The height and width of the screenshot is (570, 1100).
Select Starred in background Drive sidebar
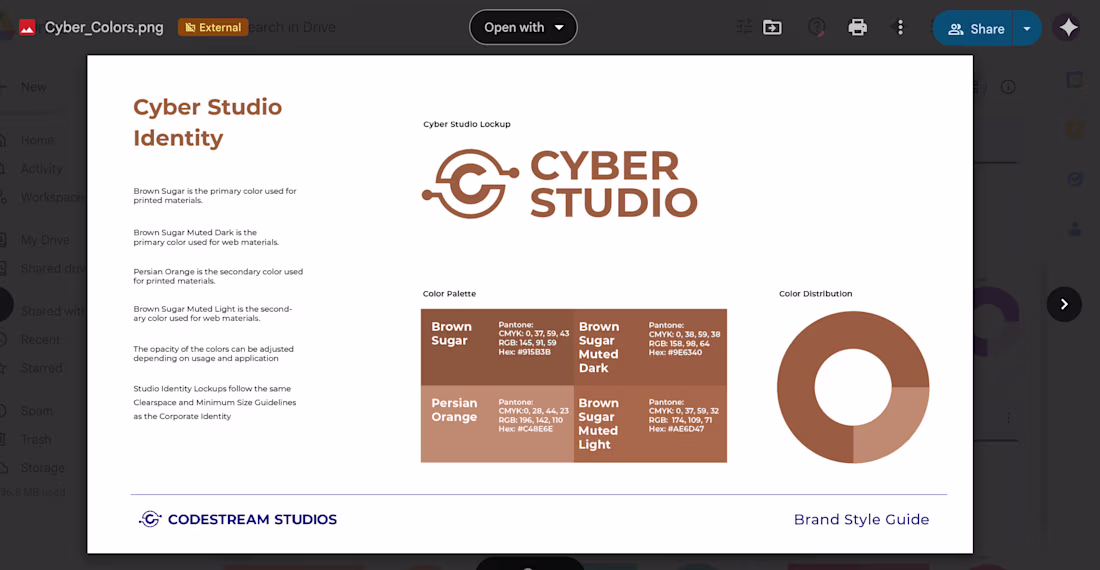point(41,368)
